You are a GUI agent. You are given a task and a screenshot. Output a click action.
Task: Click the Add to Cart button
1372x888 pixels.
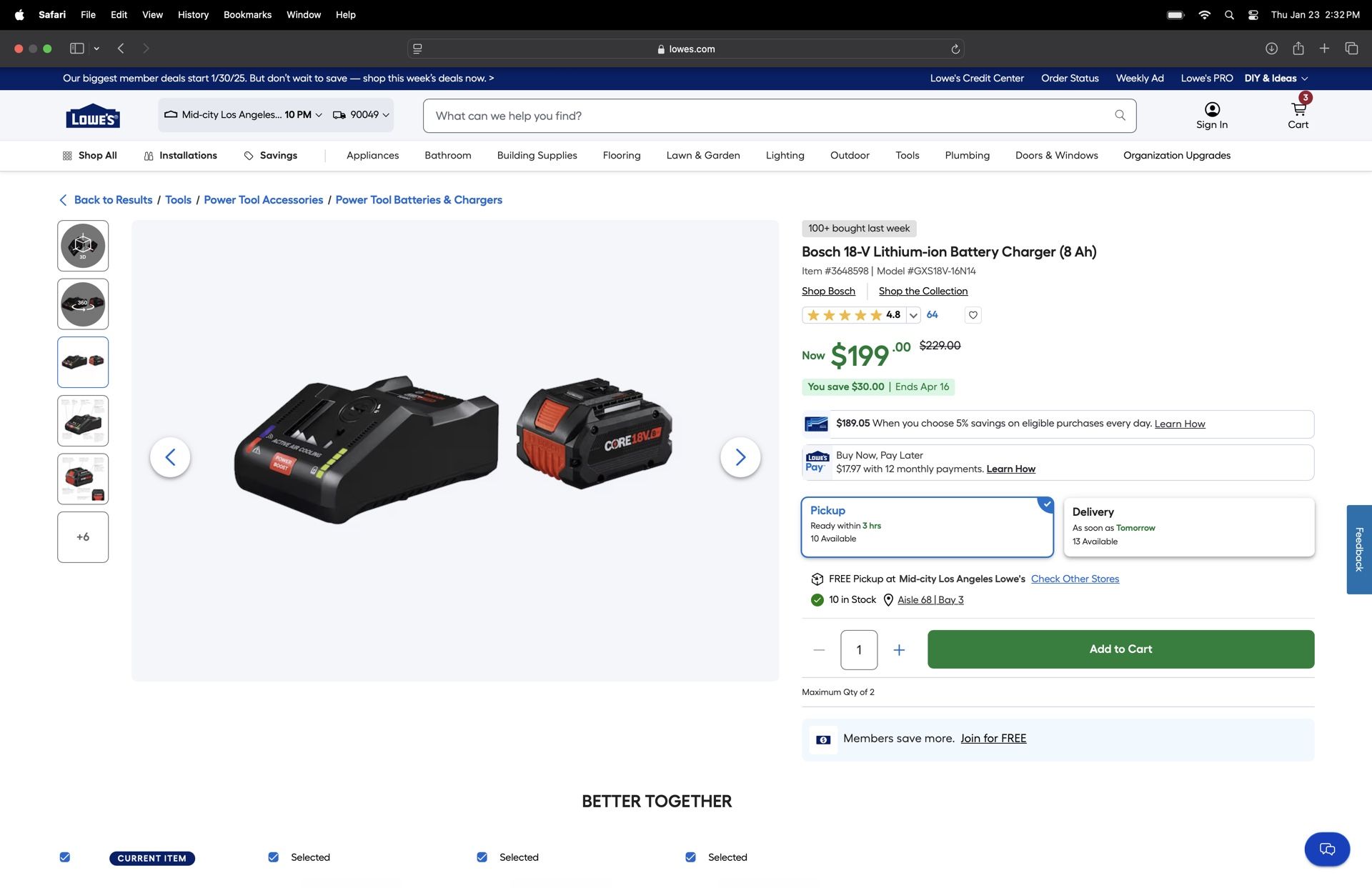point(1120,649)
